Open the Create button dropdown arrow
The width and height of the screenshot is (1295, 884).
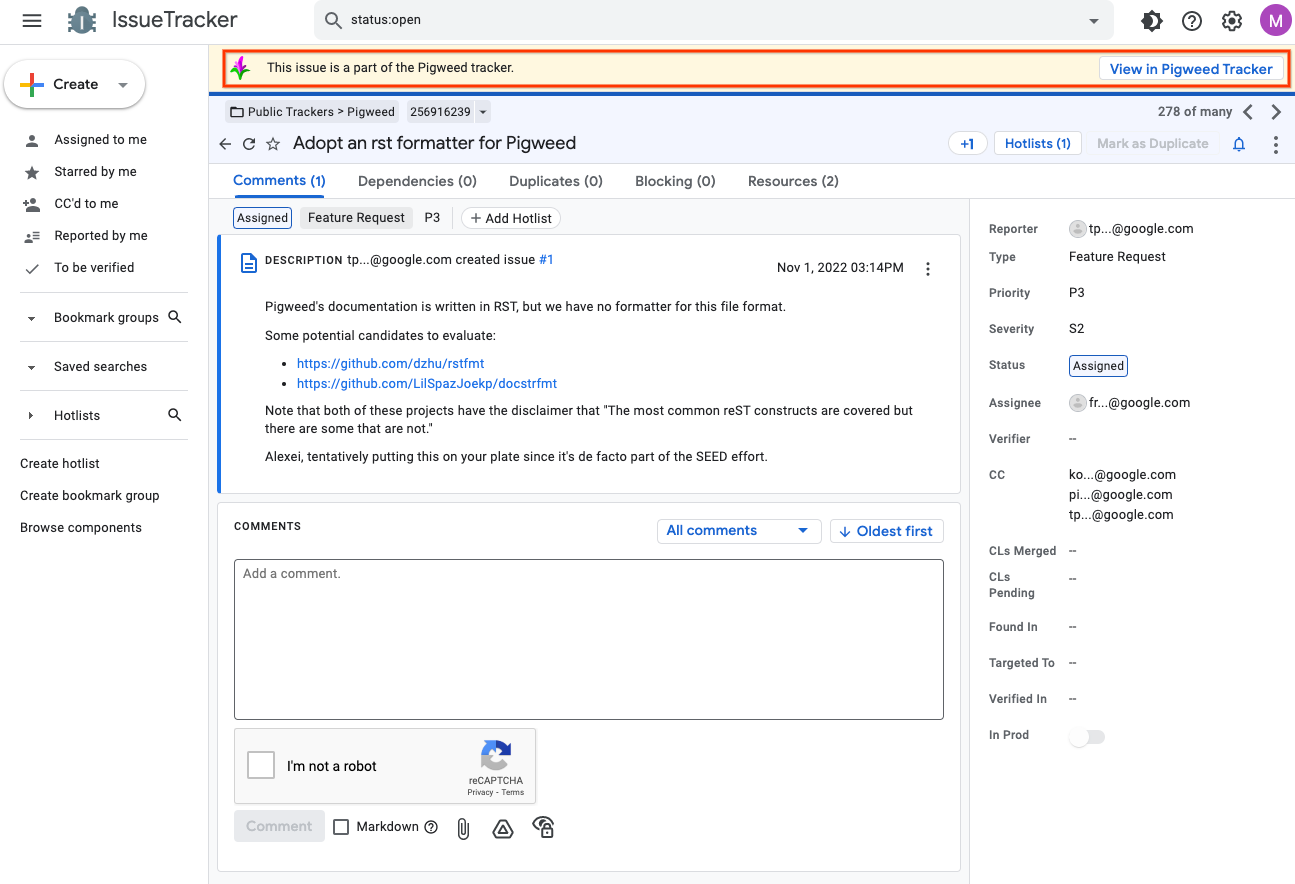(x=123, y=85)
